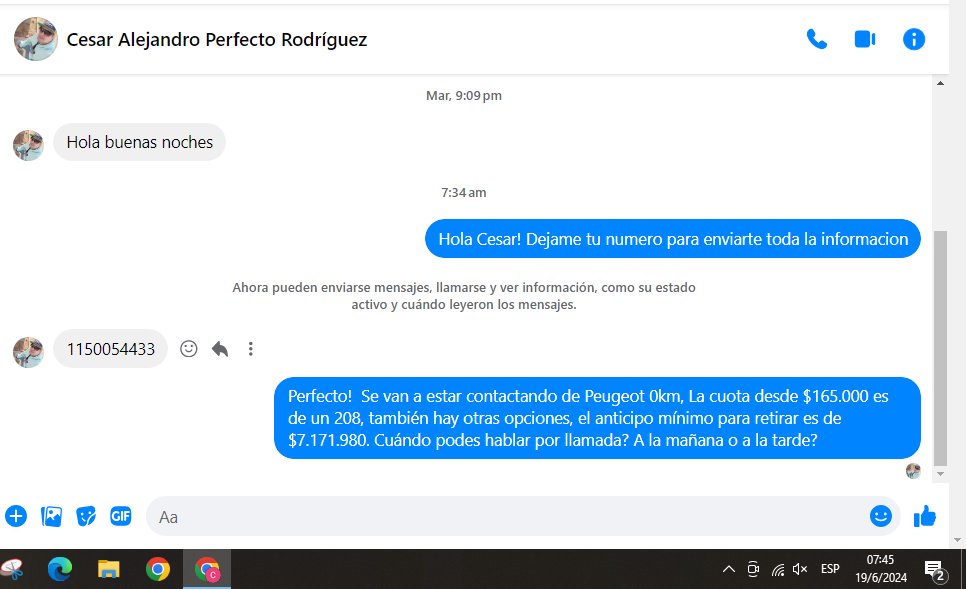Toggle muted volume icon in tray

pyautogui.click(x=800, y=569)
